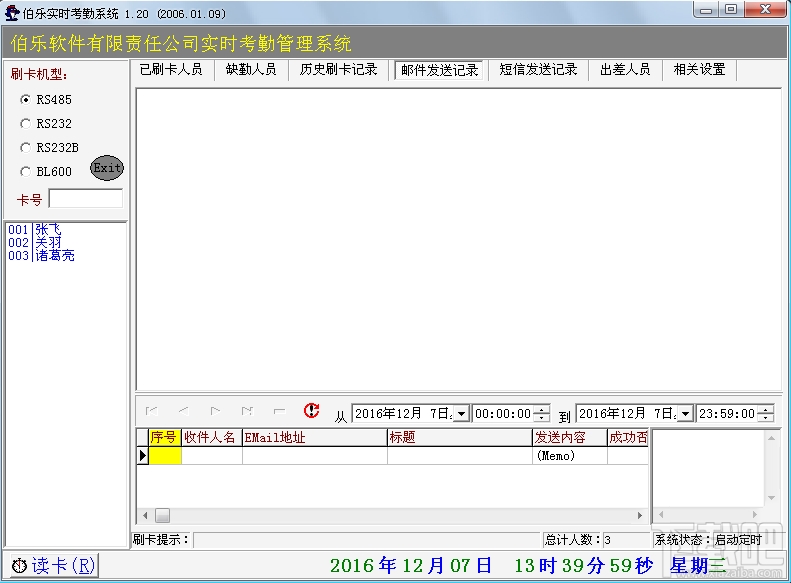Click the memo panel scroll up arrow
The image size is (791, 583).
point(771,438)
